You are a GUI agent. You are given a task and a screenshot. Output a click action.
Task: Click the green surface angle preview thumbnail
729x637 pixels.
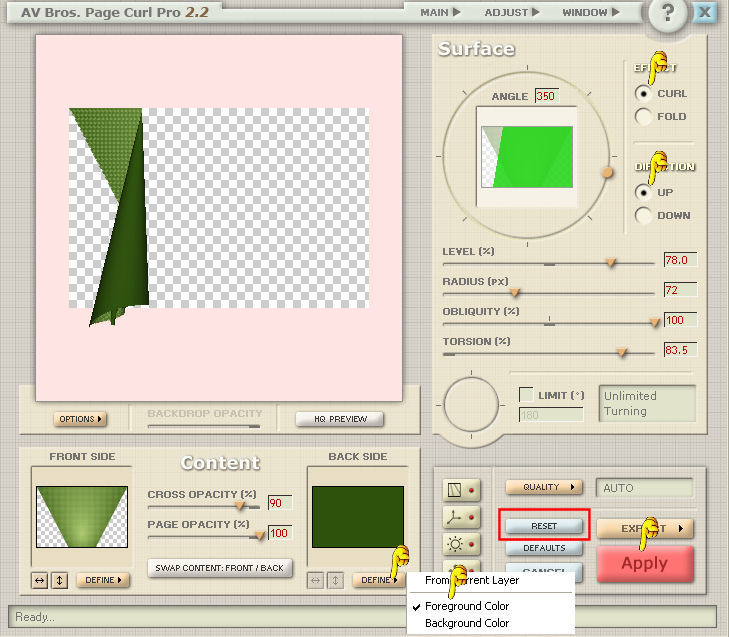pos(527,157)
